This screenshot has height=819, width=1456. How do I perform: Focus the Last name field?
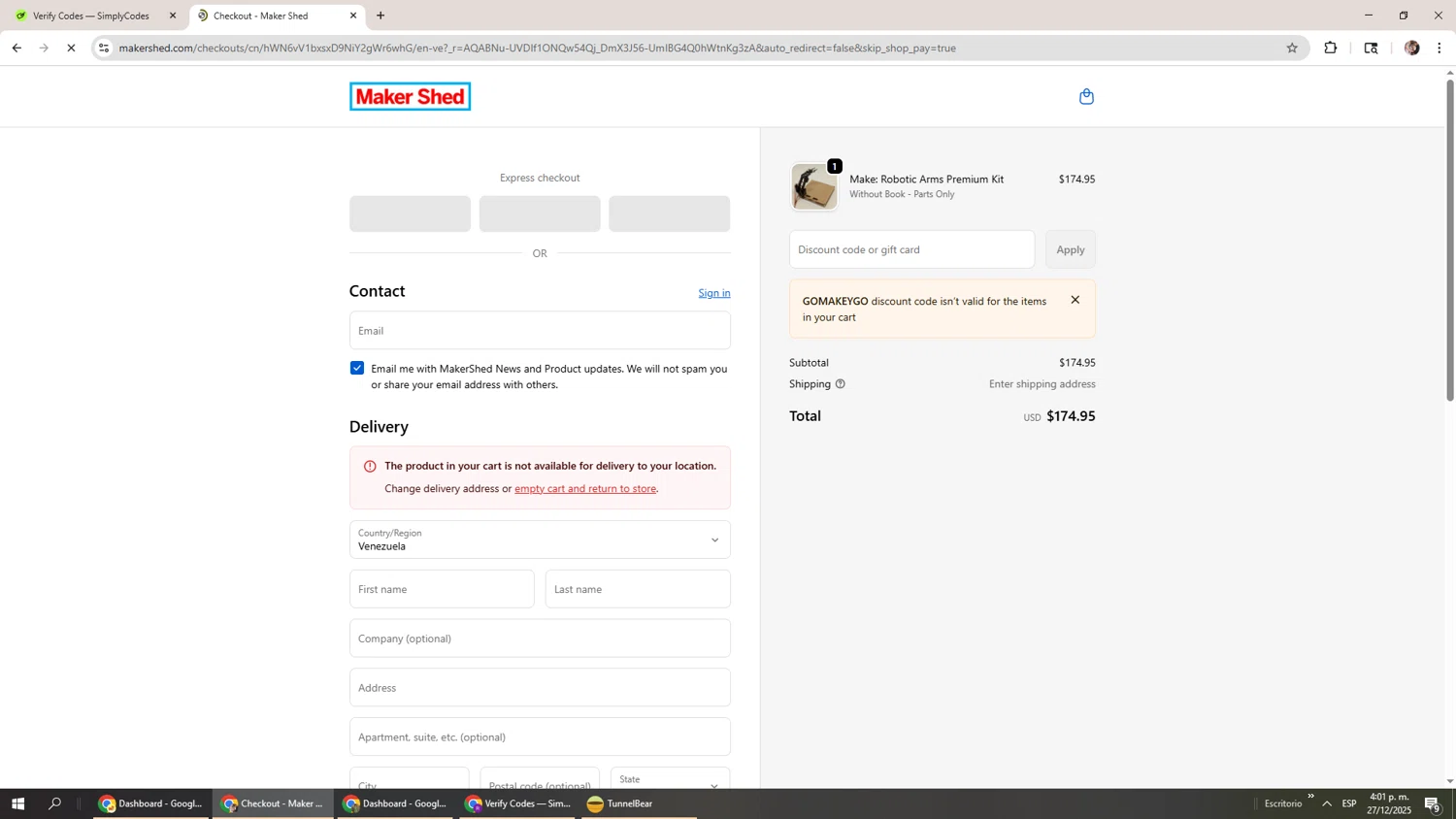click(638, 589)
